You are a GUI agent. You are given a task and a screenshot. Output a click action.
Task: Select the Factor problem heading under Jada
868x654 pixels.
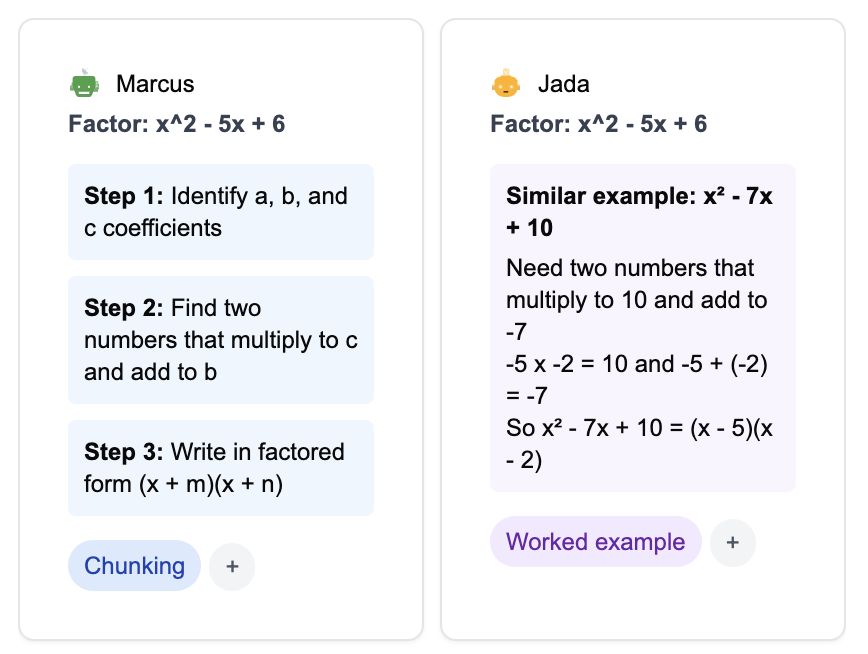599,124
